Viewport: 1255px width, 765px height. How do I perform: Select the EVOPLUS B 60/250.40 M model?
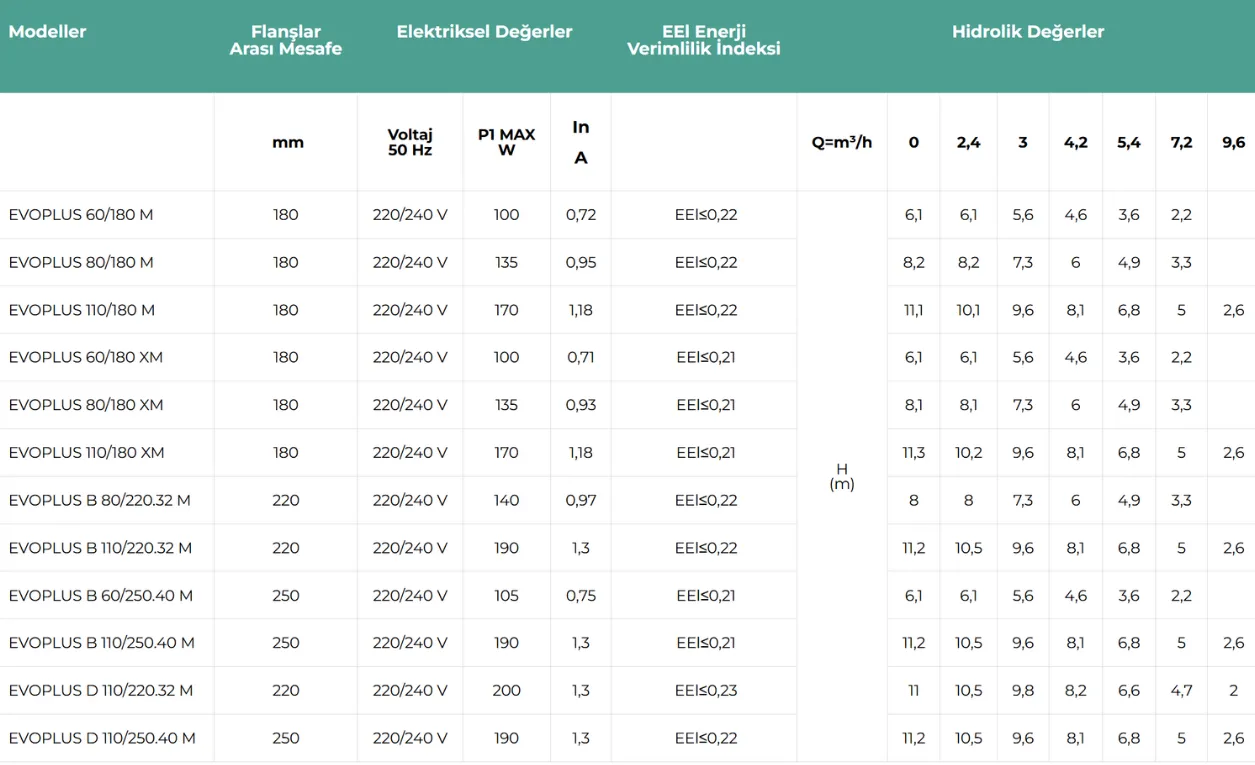[101, 596]
